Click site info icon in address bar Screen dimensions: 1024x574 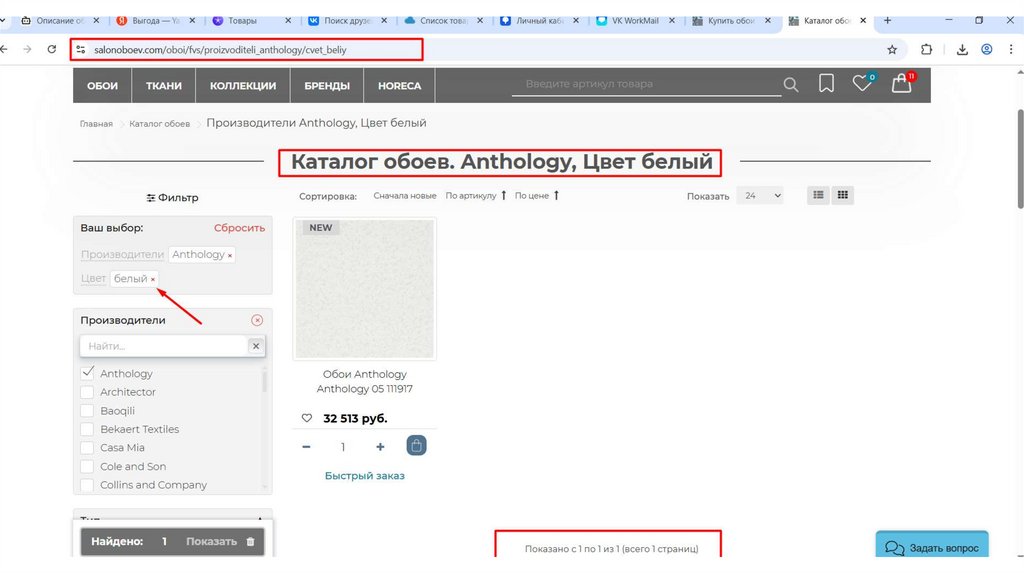coord(80,50)
